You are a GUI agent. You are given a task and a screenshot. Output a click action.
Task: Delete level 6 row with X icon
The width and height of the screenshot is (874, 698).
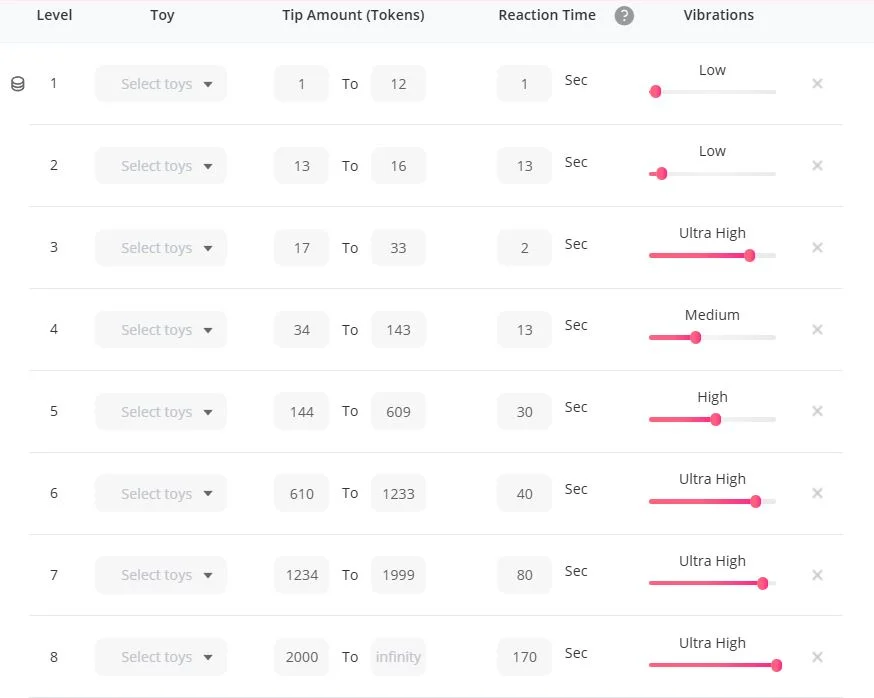[817, 494]
